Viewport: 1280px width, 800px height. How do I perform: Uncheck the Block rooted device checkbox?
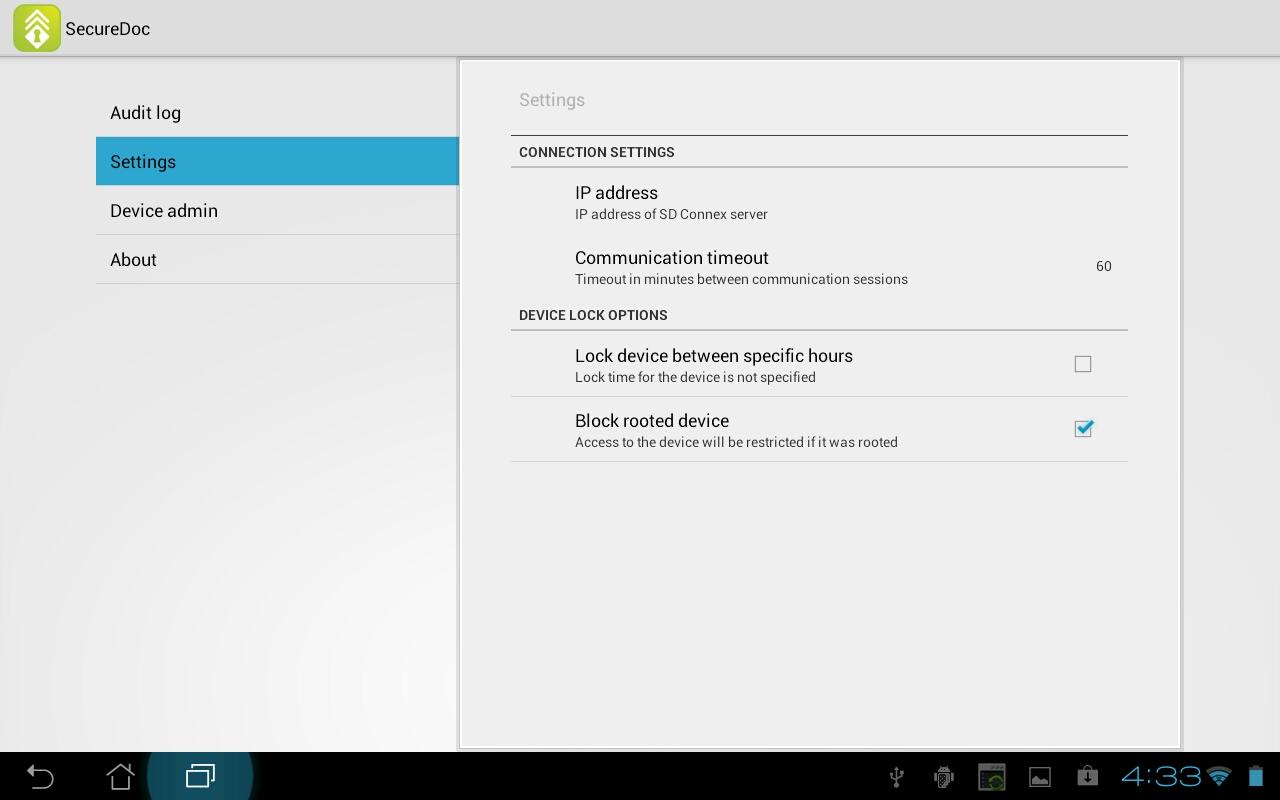click(1083, 428)
